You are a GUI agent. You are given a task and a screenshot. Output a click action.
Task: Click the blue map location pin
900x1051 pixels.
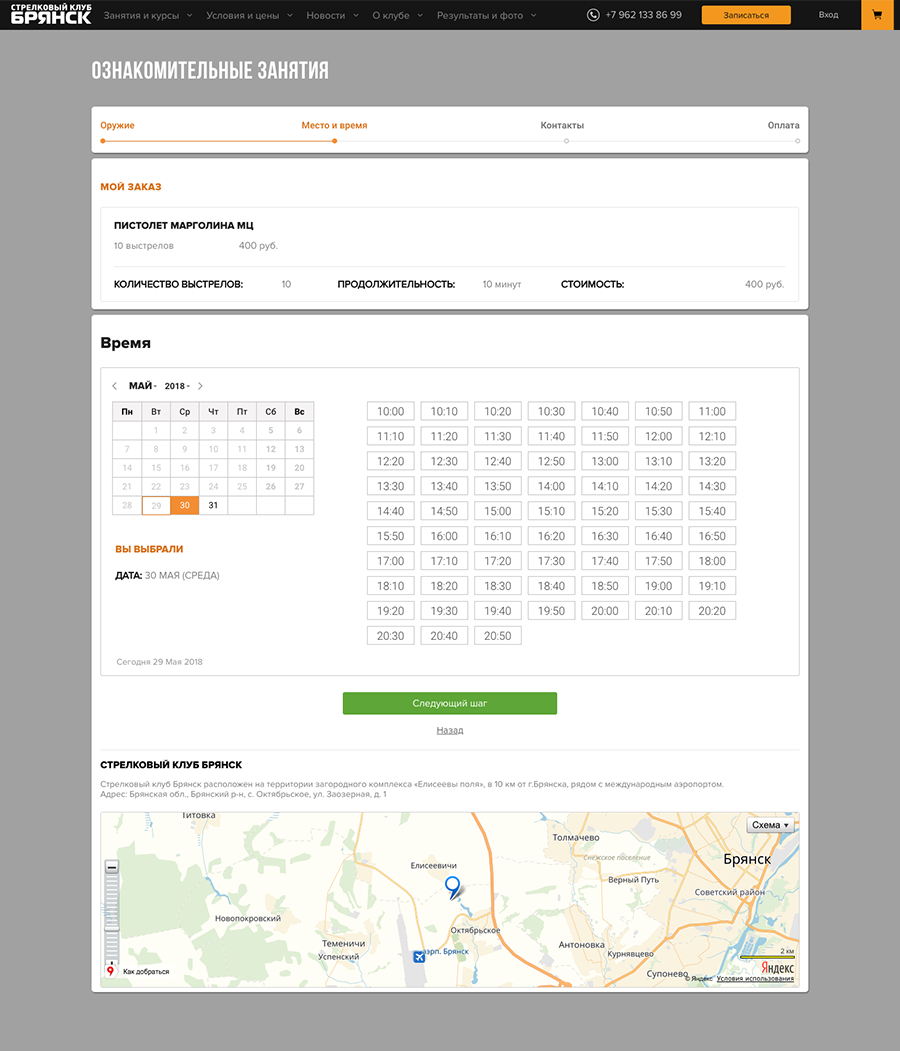[453, 887]
